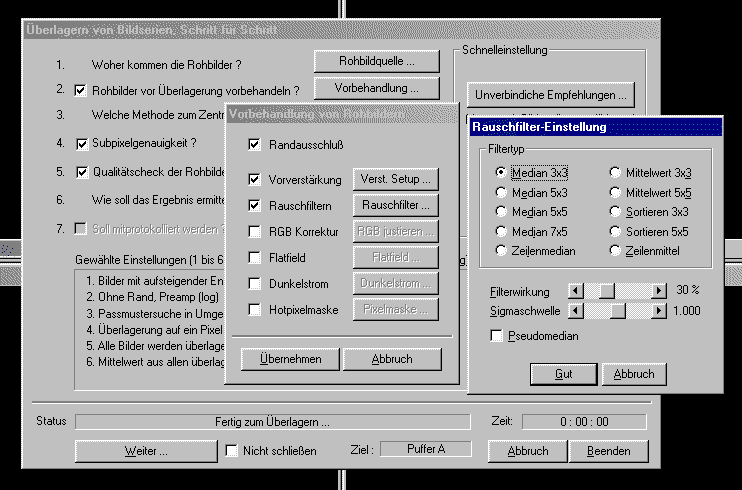Choose the Median 5x5 radio option
This screenshot has height=490, width=742.
tap(500, 212)
